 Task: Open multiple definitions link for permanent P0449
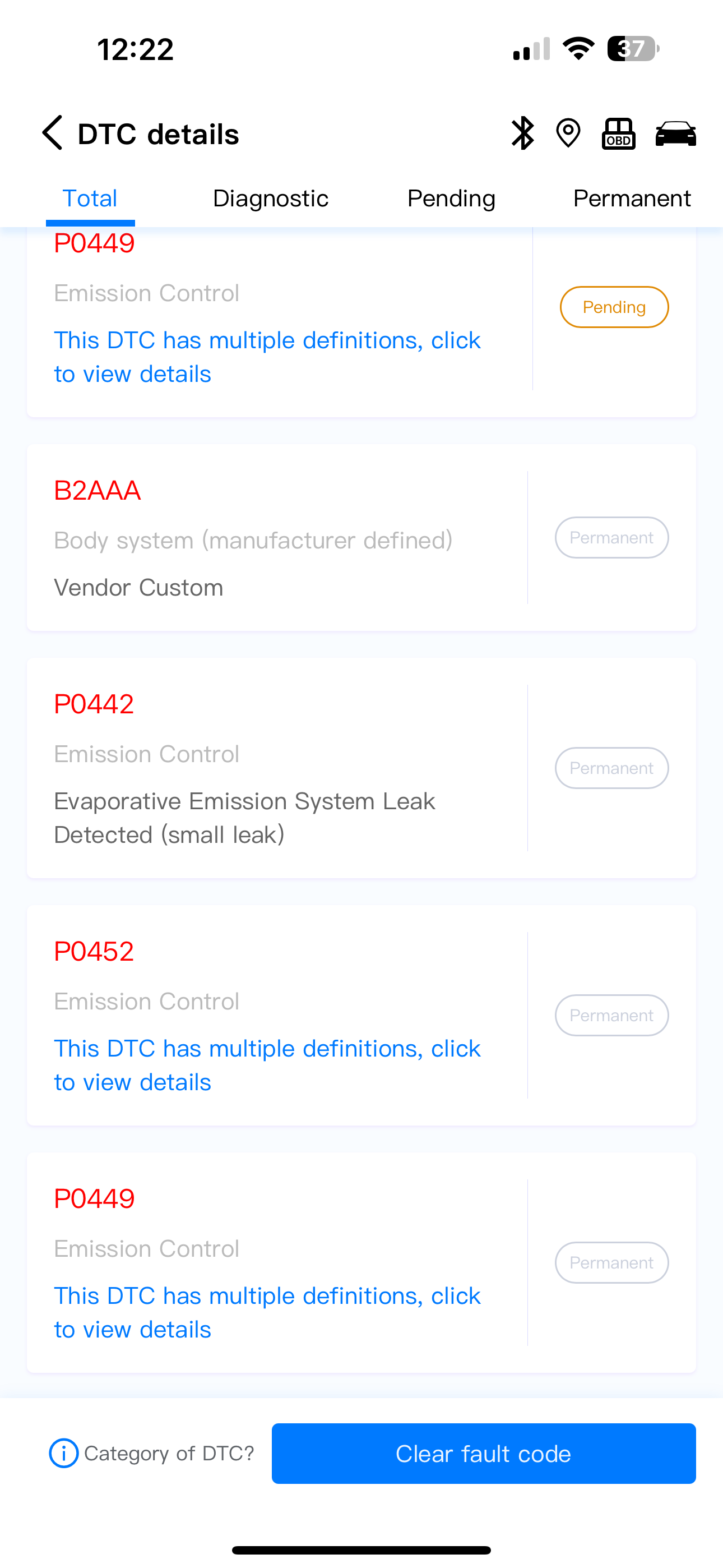pyautogui.click(x=267, y=1312)
